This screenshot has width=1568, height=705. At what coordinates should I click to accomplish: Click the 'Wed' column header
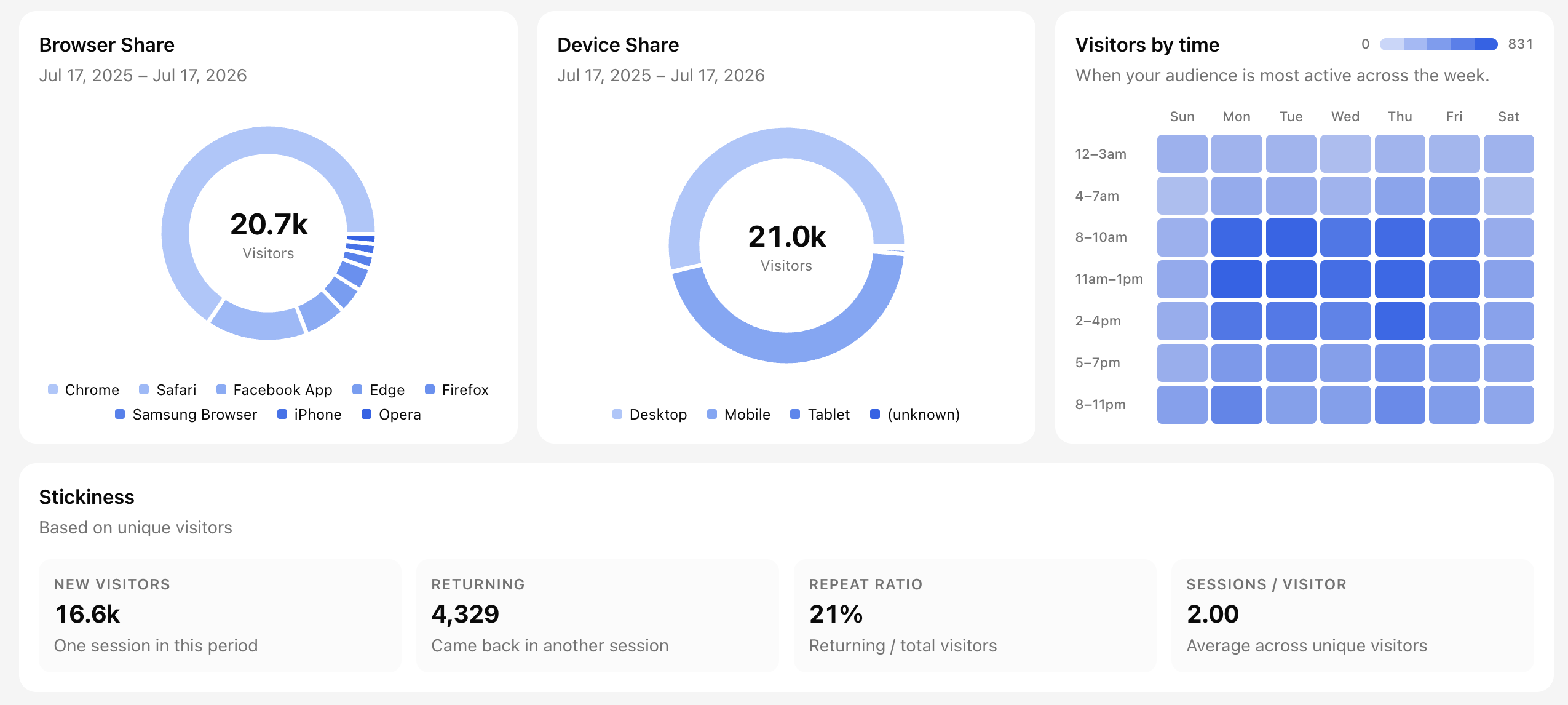[x=1345, y=117]
